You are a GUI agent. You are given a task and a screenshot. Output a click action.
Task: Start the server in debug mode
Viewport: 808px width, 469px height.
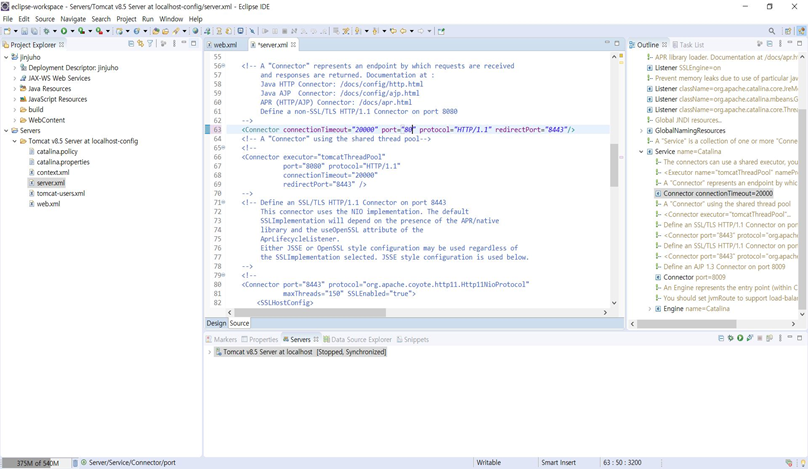(x=730, y=338)
